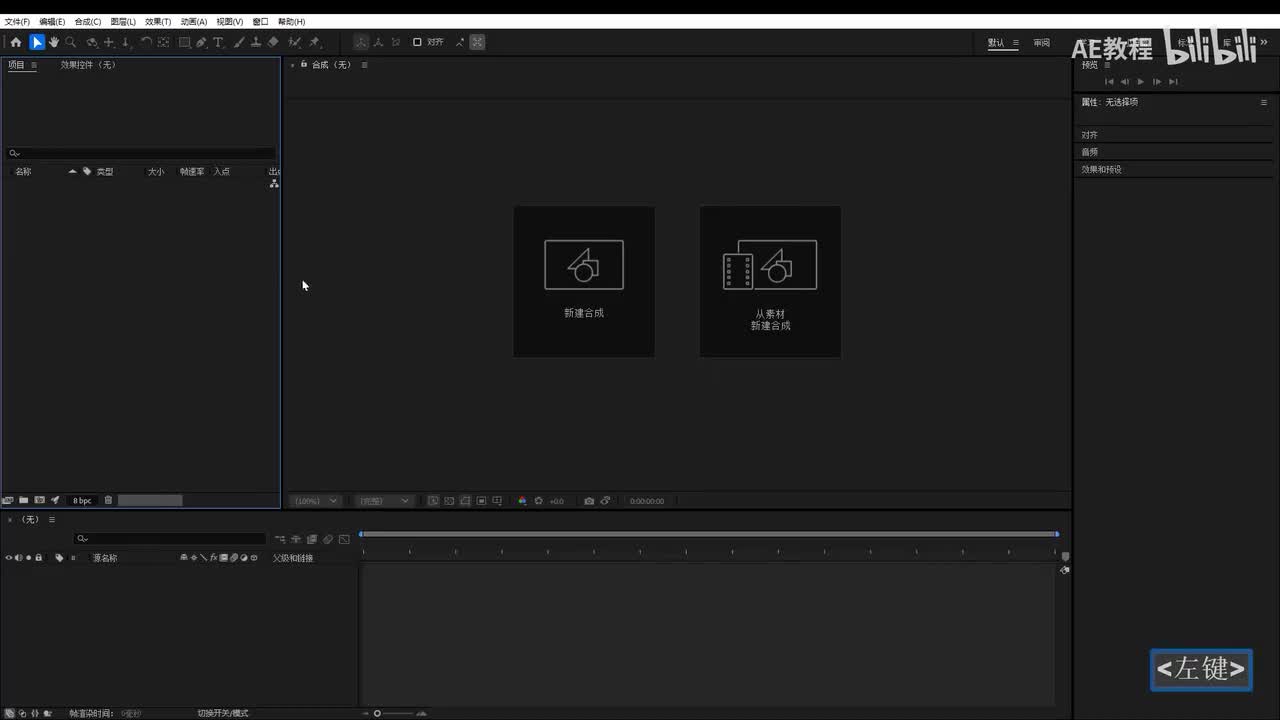
Task: Open the graph editor icon in timeline
Action: (344, 539)
